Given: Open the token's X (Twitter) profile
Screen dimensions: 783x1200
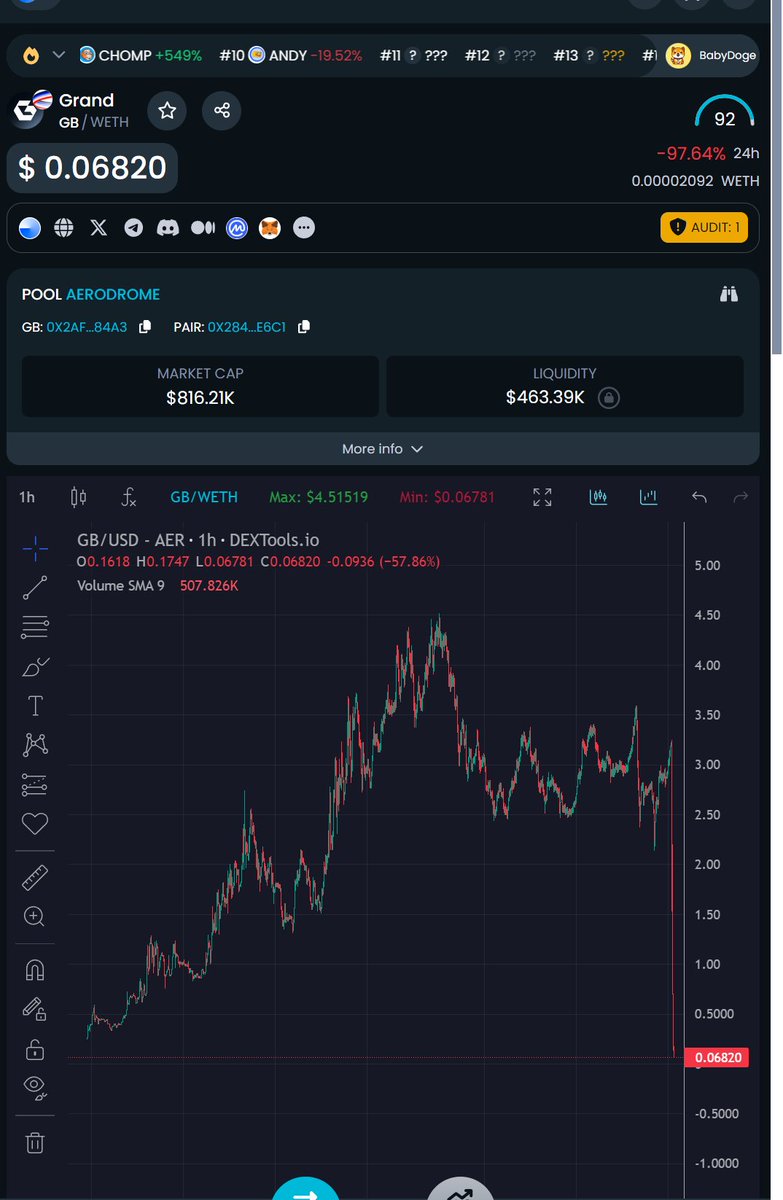Looking at the screenshot, I should click(98, 228).
